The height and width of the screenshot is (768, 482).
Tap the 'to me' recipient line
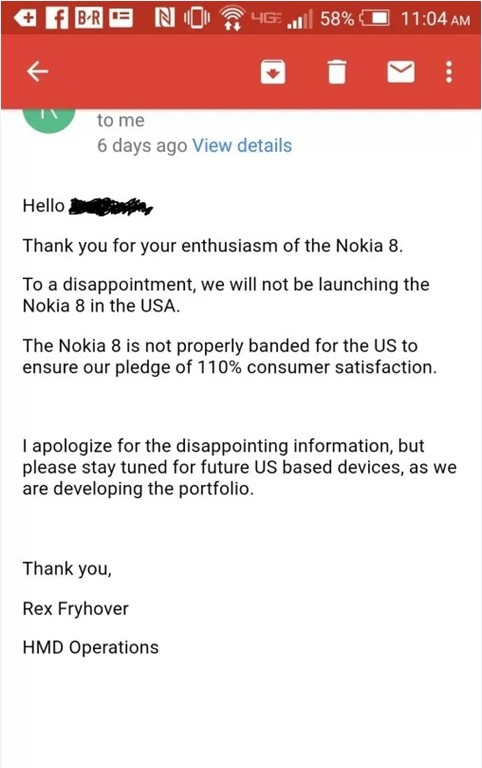(x=120, y=120)
